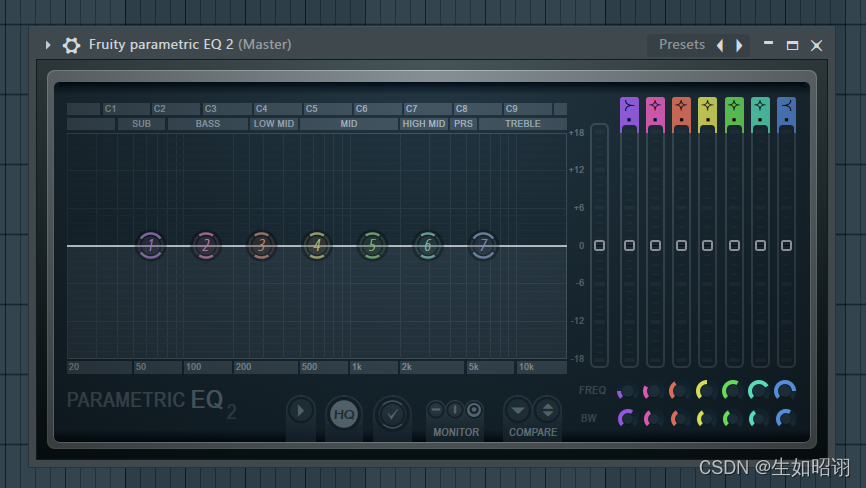866x488 pixels.
Task: Click the BASS frequency range label
Action: coord(208,124)
